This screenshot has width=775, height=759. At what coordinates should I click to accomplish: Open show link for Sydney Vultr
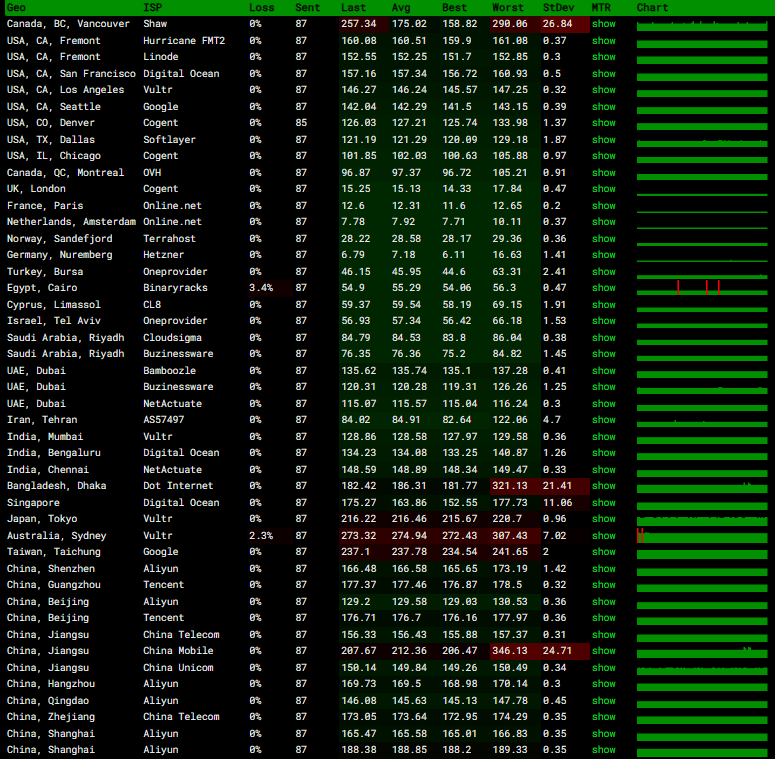point(603,536)
